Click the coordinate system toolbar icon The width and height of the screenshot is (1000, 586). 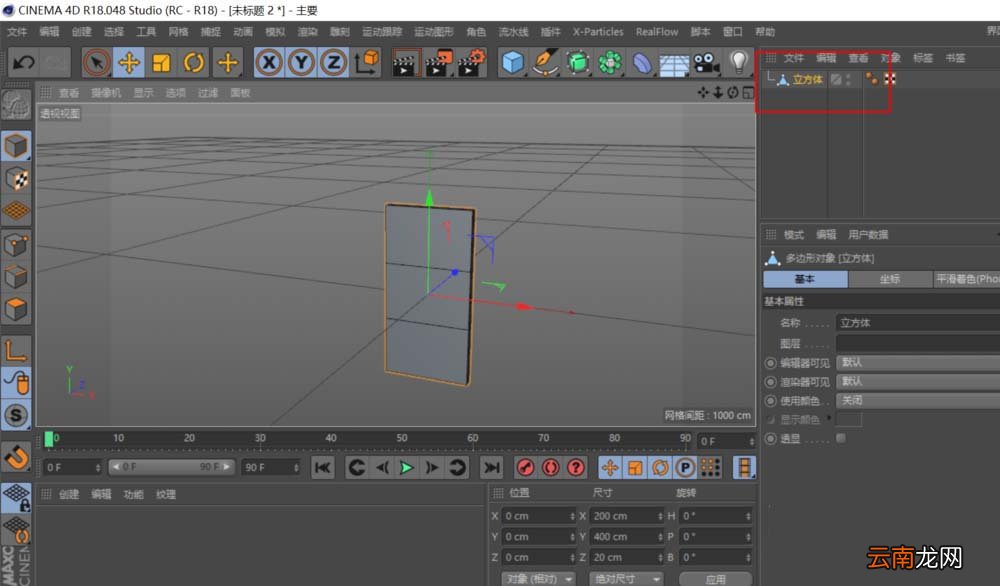(367, 62)
